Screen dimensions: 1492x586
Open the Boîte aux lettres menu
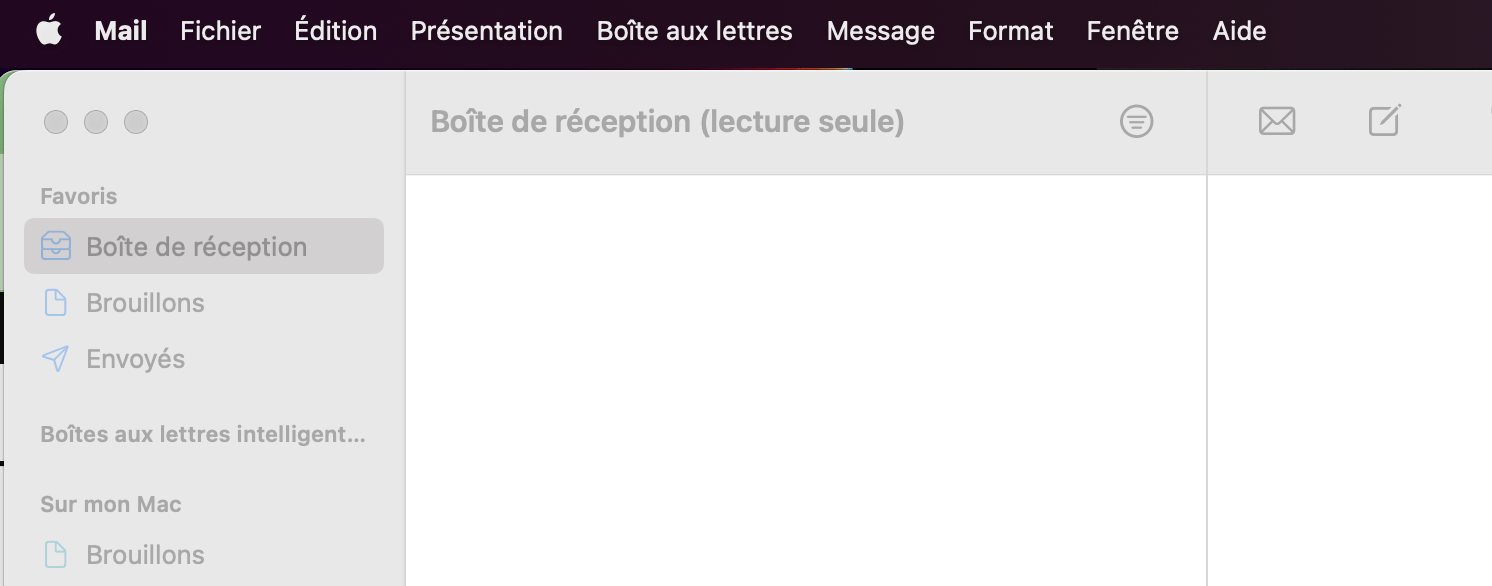click(694, 30)
